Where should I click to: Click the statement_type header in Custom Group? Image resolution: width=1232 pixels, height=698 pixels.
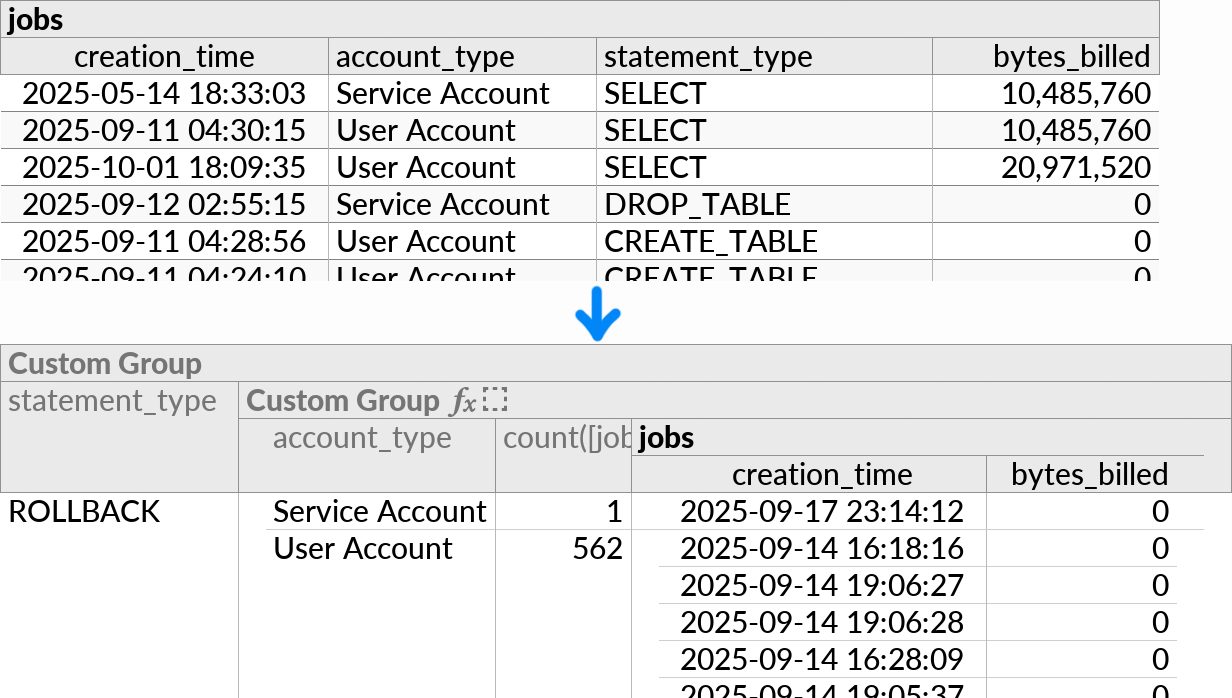point(113,400)
